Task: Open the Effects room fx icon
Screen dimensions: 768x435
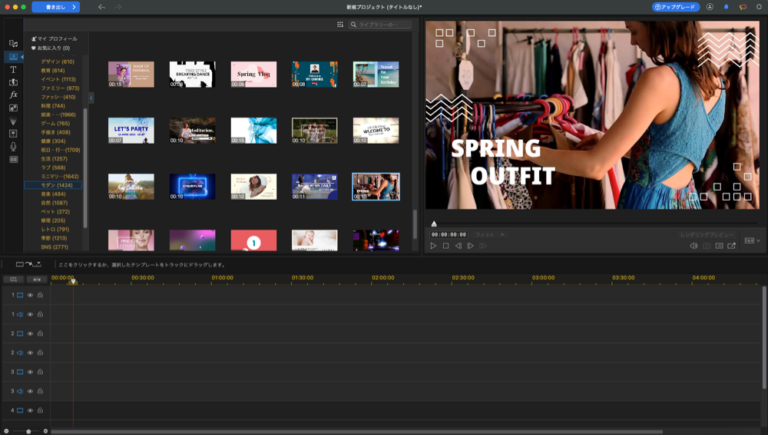Action: 13,94
